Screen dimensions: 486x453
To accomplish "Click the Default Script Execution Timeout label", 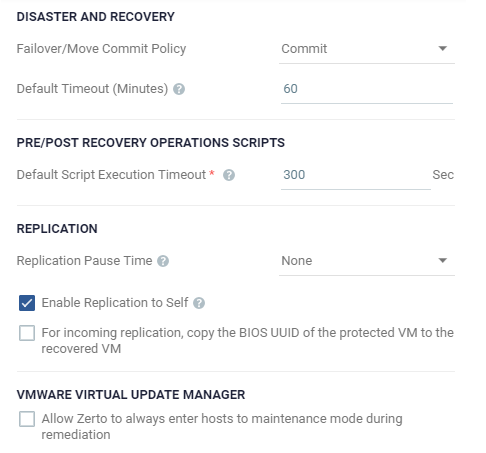I will click(x=111, y=175).
